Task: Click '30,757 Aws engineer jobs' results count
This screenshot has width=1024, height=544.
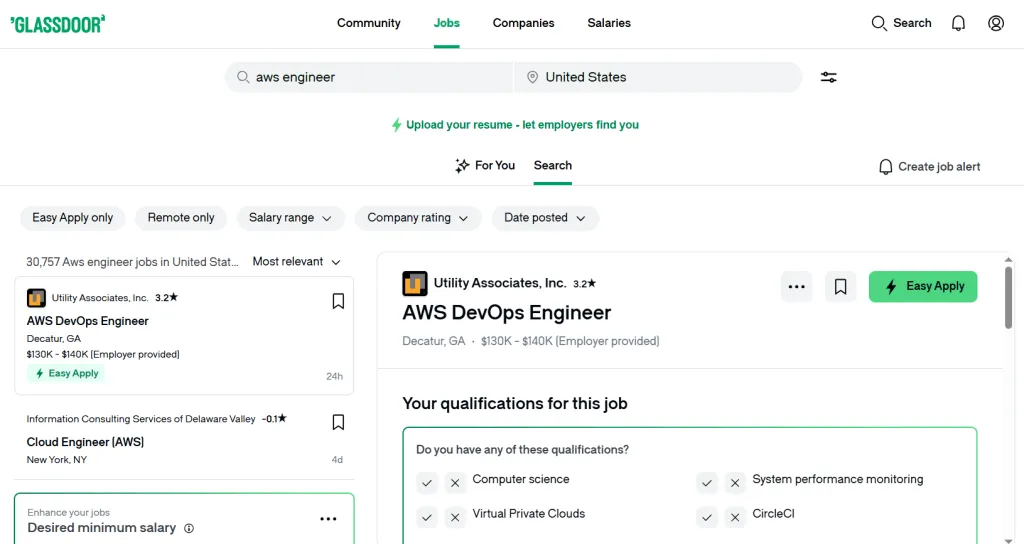Action: tap(131, 262)
